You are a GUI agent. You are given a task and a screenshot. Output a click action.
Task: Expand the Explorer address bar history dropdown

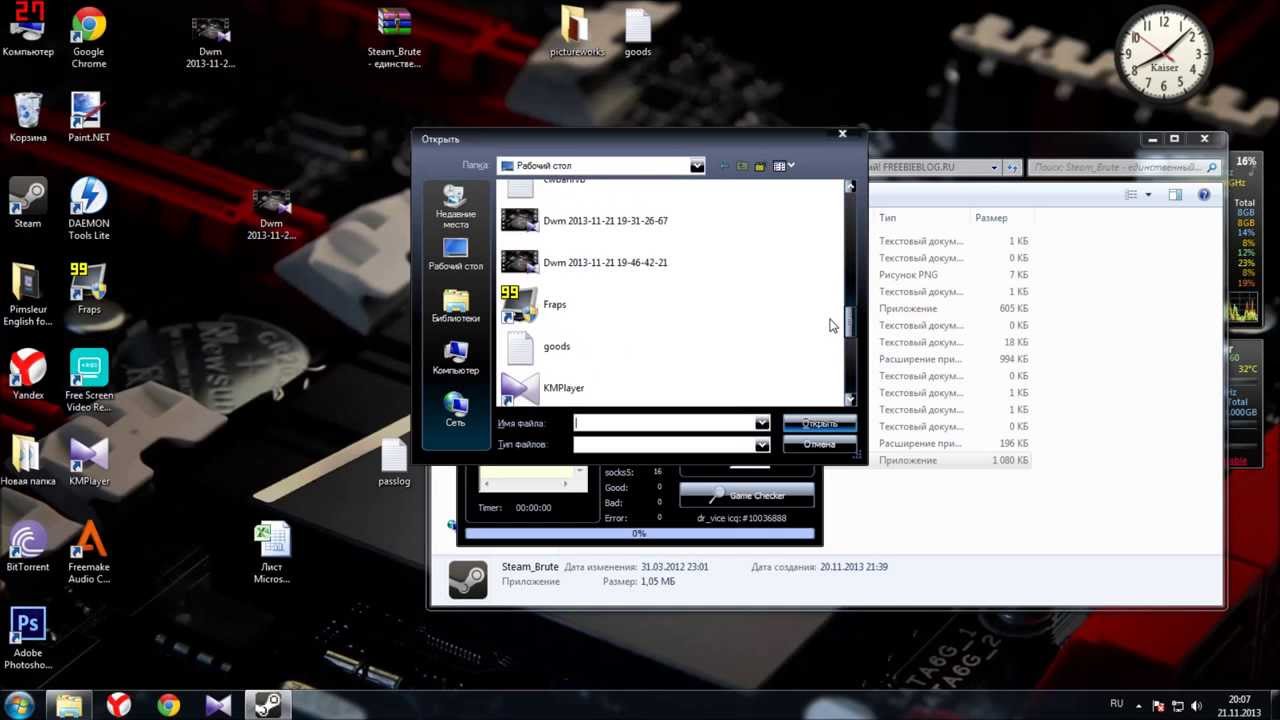click(994, 168)
